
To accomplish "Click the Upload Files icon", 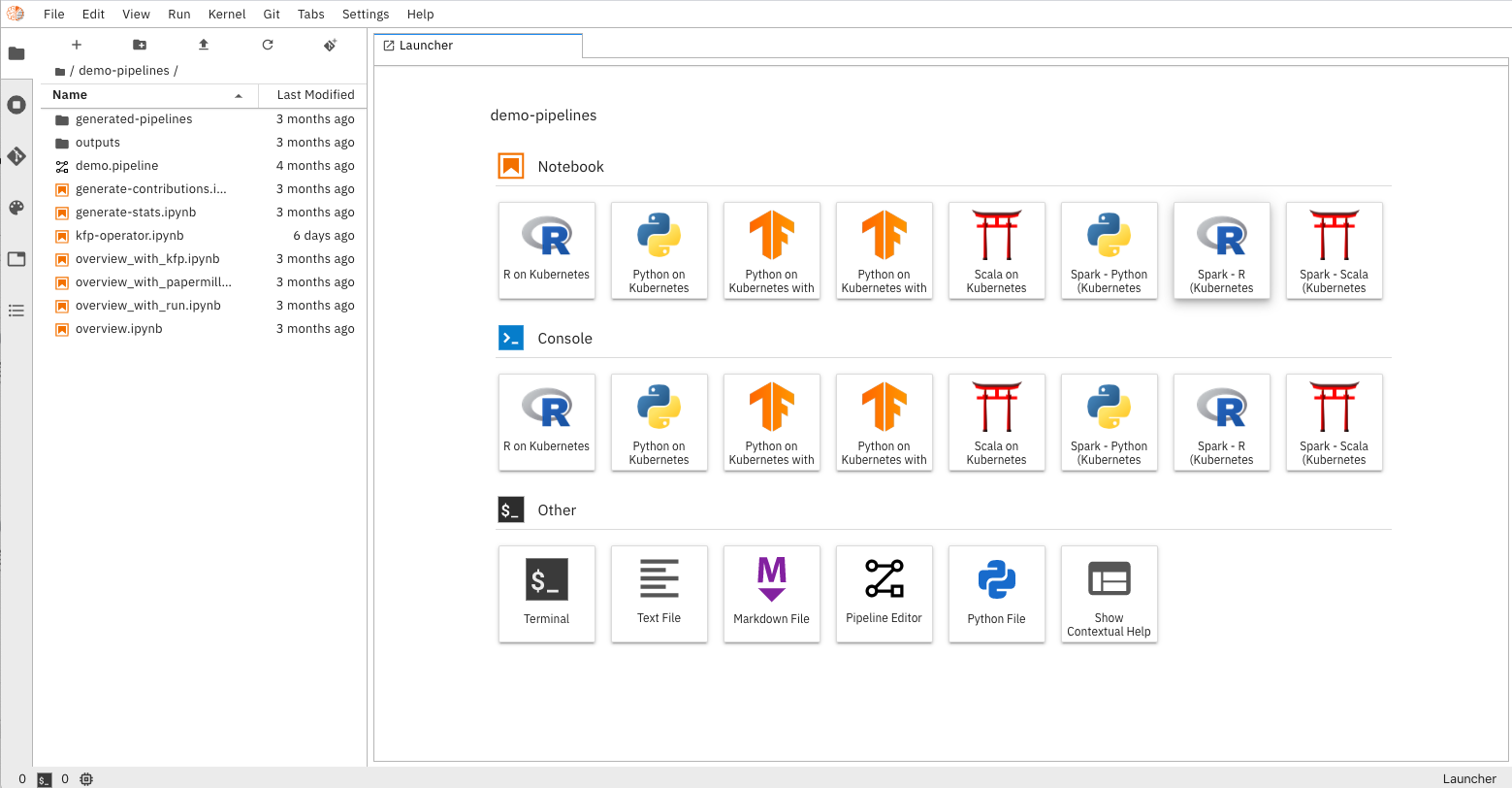I will click(204, 45).
